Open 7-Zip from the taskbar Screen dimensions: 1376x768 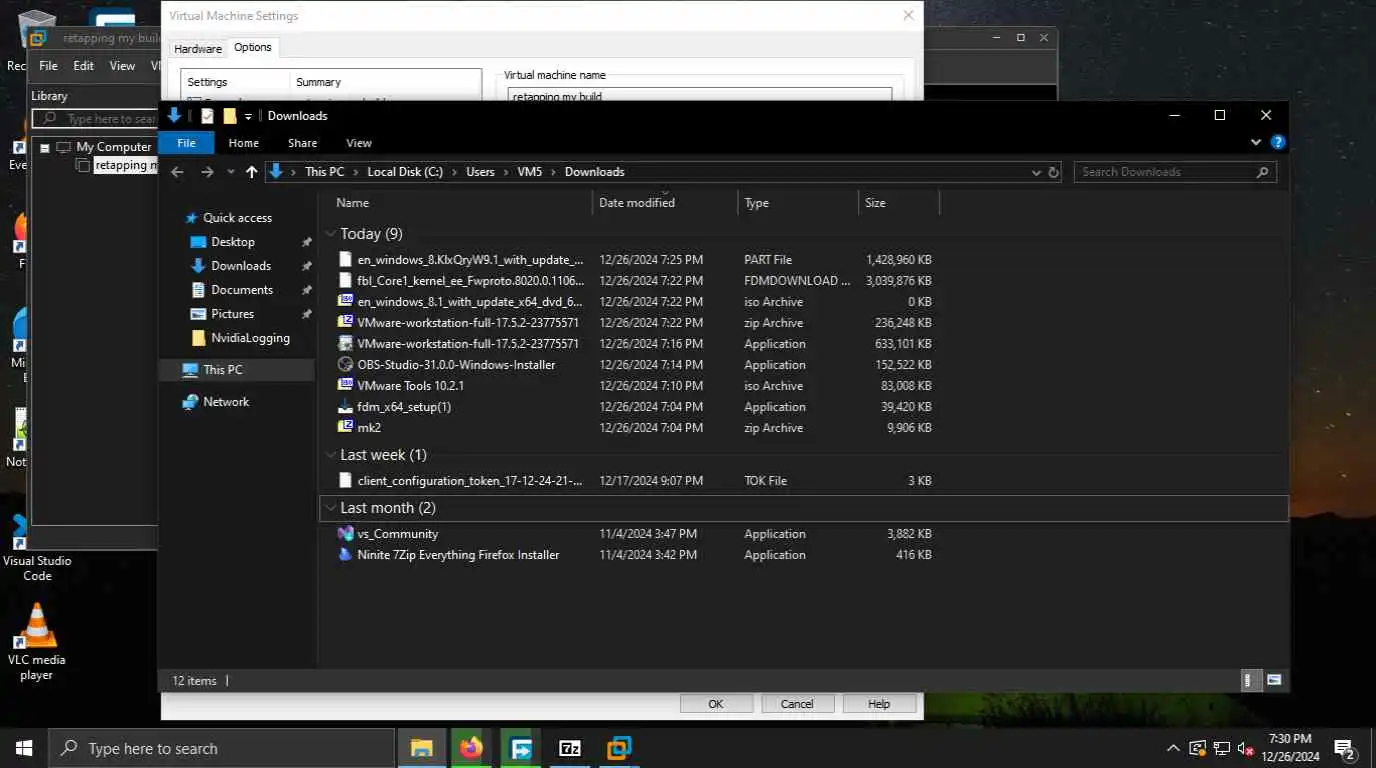(x=570, y=748)
